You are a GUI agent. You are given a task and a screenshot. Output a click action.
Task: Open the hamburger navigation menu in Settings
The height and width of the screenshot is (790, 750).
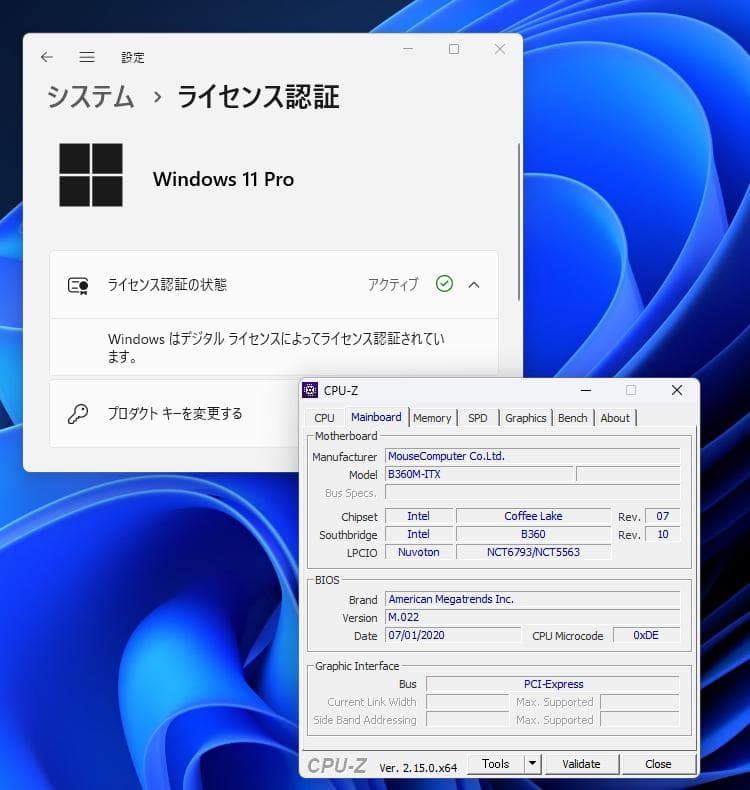tap(87, 57)
